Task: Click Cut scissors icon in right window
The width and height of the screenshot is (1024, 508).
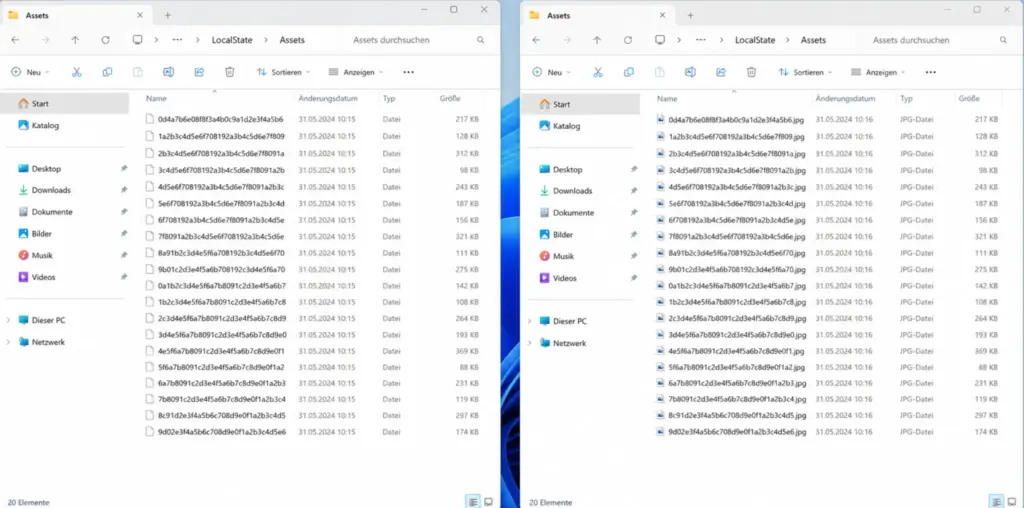Action: pyautogui.click(x=598, y=72)
